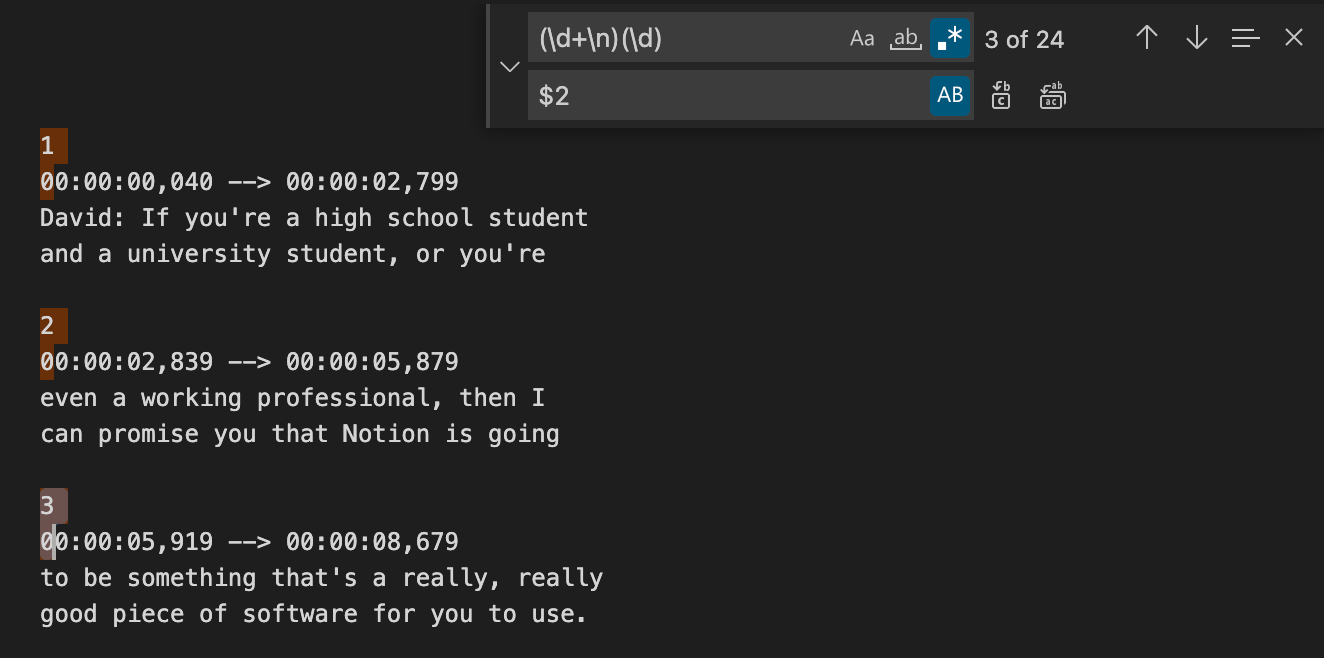Go to next match arrow
Screen dimensions: 1324x658
tap(1196, 39)
